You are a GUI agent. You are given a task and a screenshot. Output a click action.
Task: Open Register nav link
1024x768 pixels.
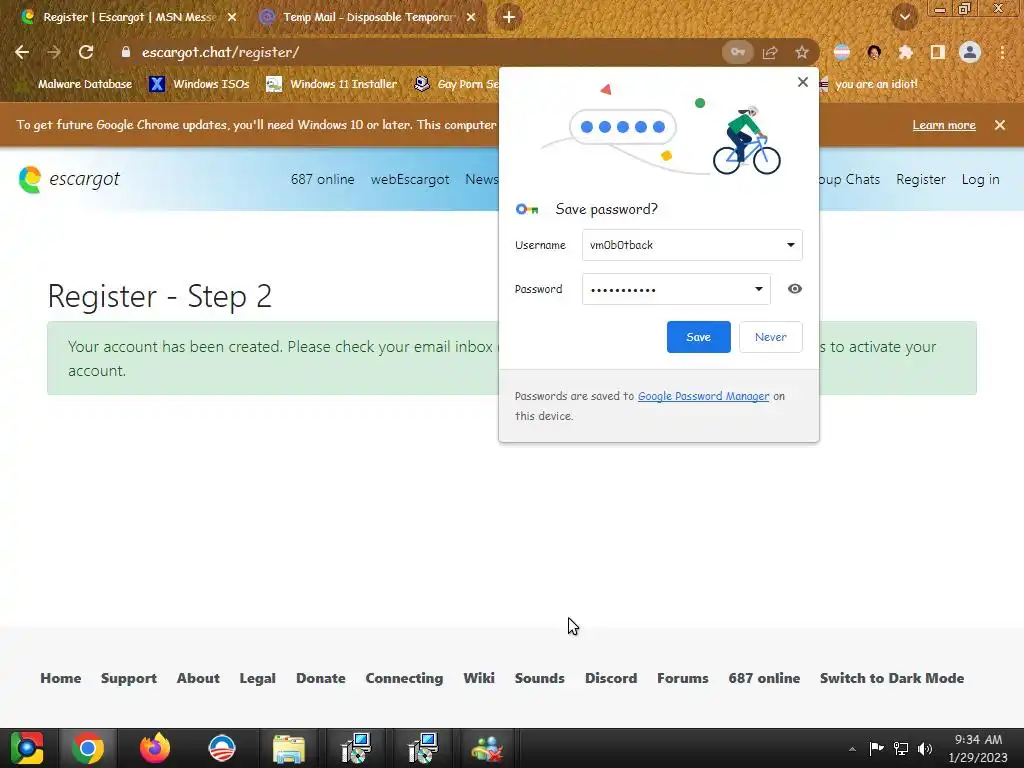tap(921, 179)
